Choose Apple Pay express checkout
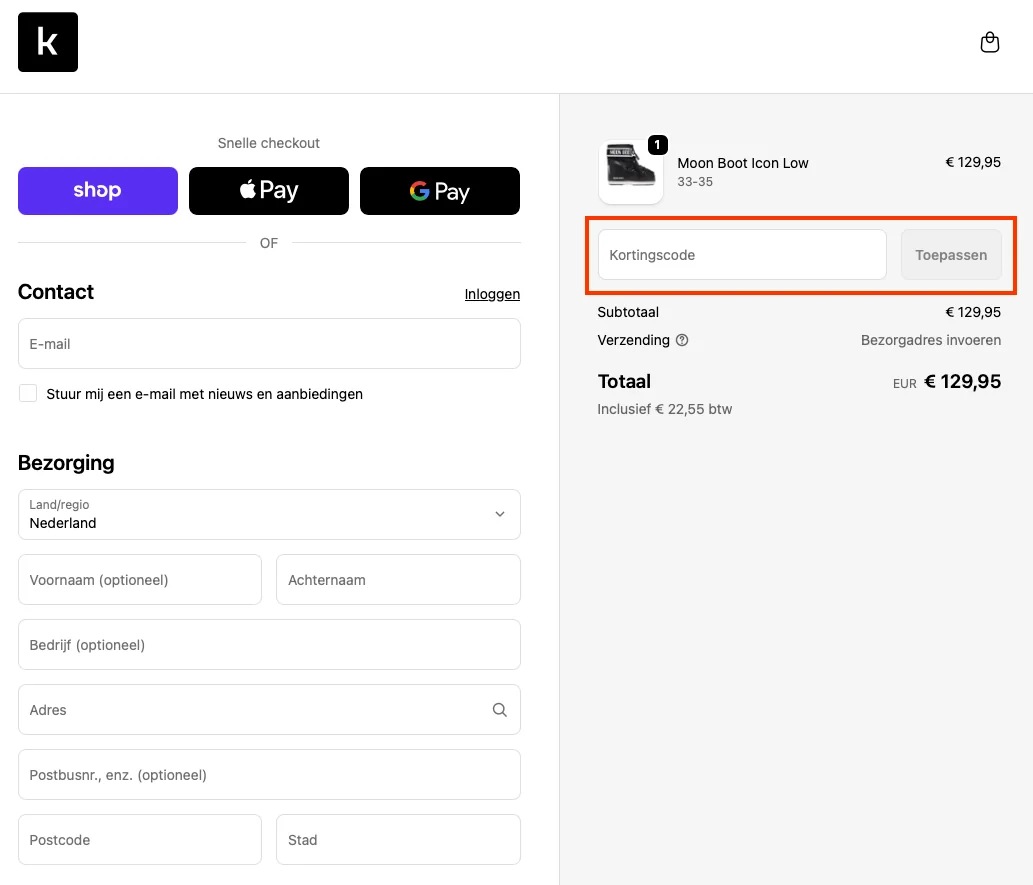Viewport: 1033px width, 885px height. (269, 191)
